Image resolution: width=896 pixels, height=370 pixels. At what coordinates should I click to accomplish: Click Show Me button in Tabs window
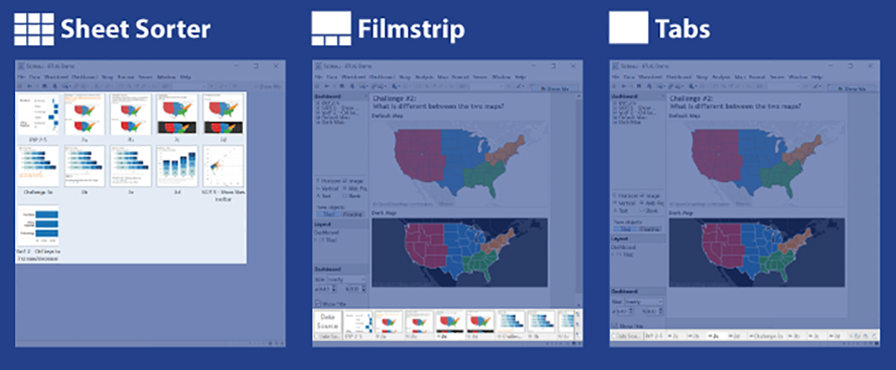[852, 89]
